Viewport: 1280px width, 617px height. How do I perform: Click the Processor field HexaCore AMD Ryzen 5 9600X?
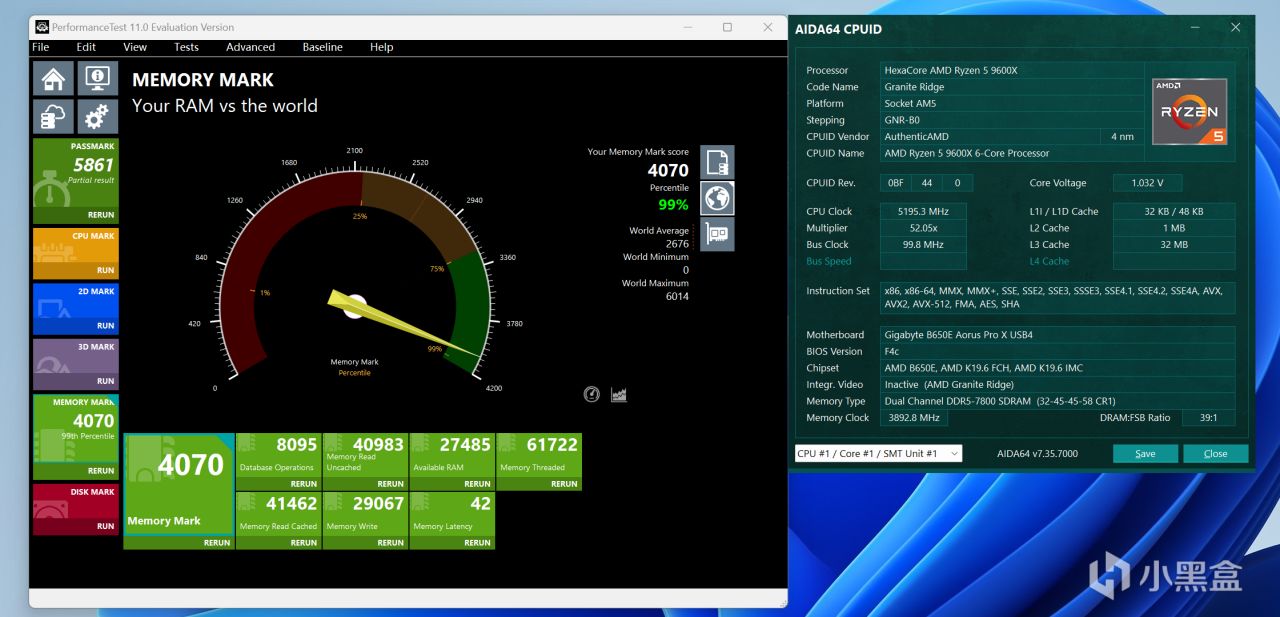[1012, 70]
